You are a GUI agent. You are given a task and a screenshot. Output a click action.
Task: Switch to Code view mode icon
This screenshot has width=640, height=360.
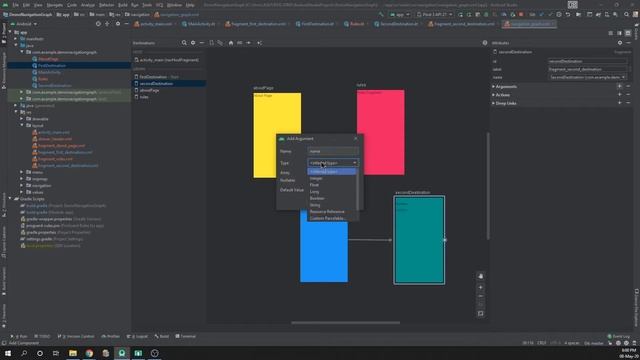click(x=611, y=33)
